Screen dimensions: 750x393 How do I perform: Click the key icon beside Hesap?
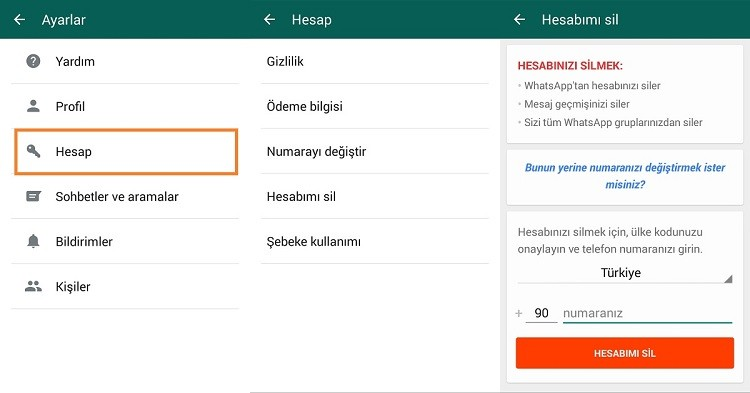click(x=33, y=151)
